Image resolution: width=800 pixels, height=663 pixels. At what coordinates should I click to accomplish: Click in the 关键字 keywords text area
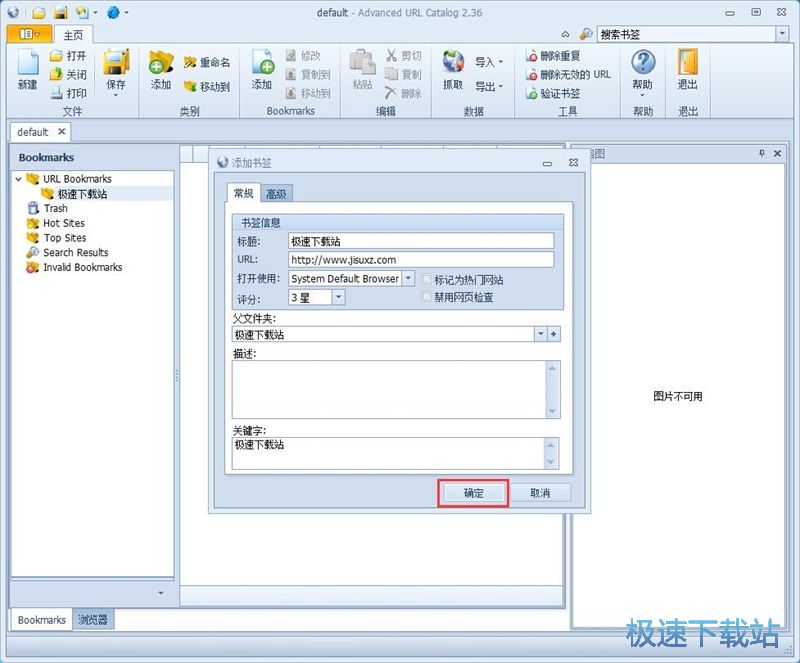pos(388,453)
